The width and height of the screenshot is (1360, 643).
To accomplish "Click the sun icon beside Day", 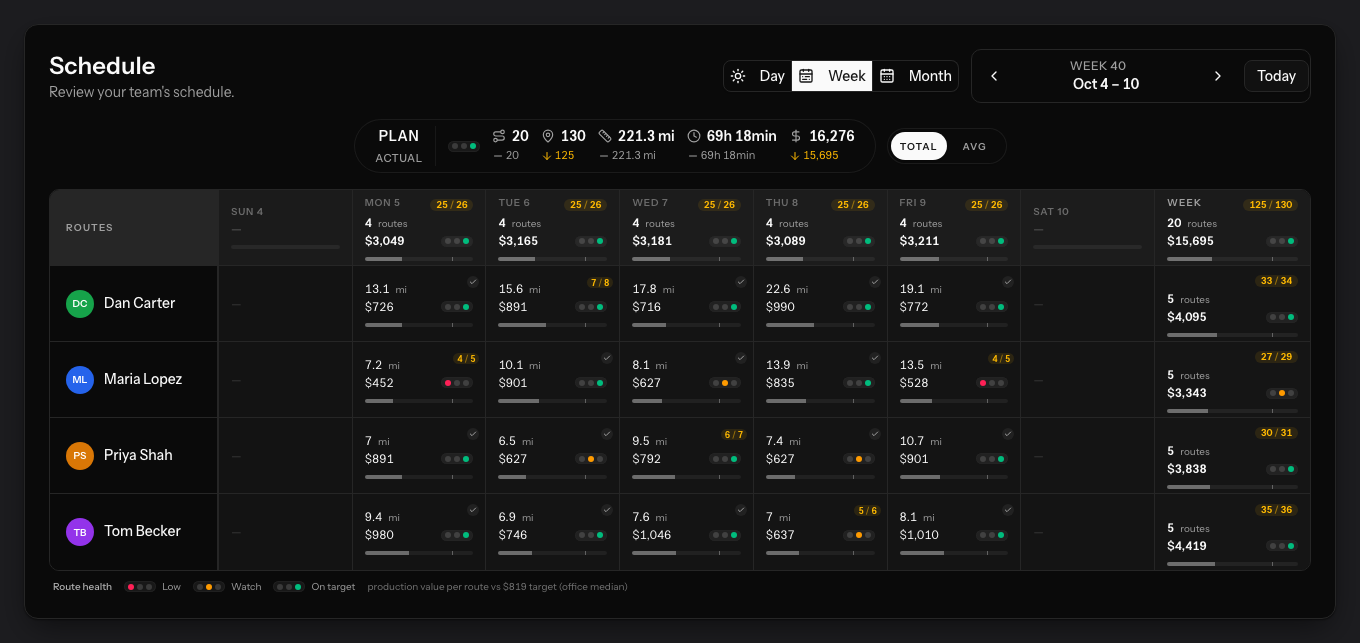I will tap(738, 76).
